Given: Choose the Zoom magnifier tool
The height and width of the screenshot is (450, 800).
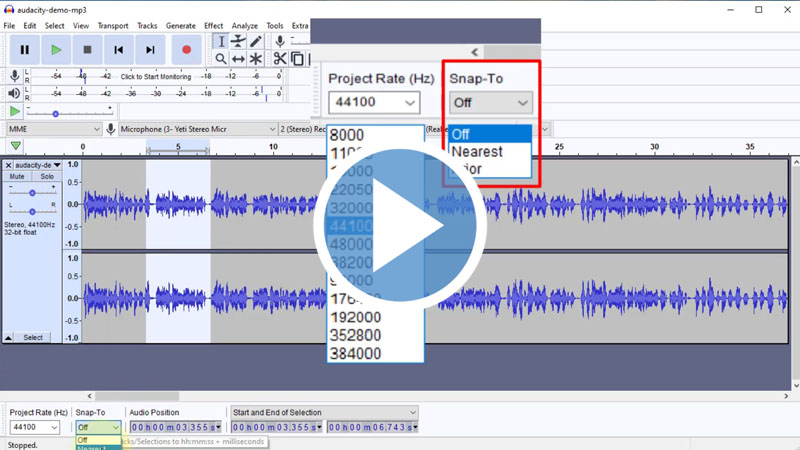Looking at the screenshot, I should [x=221, y=59].
